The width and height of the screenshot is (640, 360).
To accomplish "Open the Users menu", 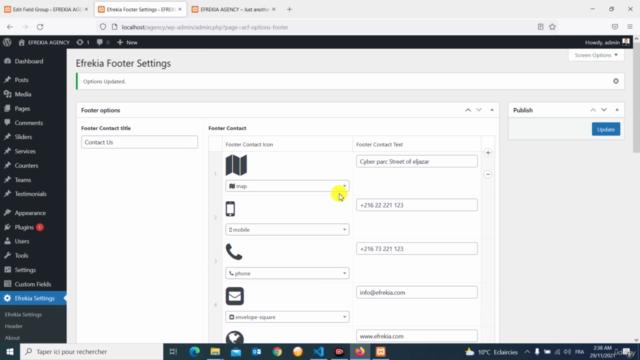I will pos(22,241).
